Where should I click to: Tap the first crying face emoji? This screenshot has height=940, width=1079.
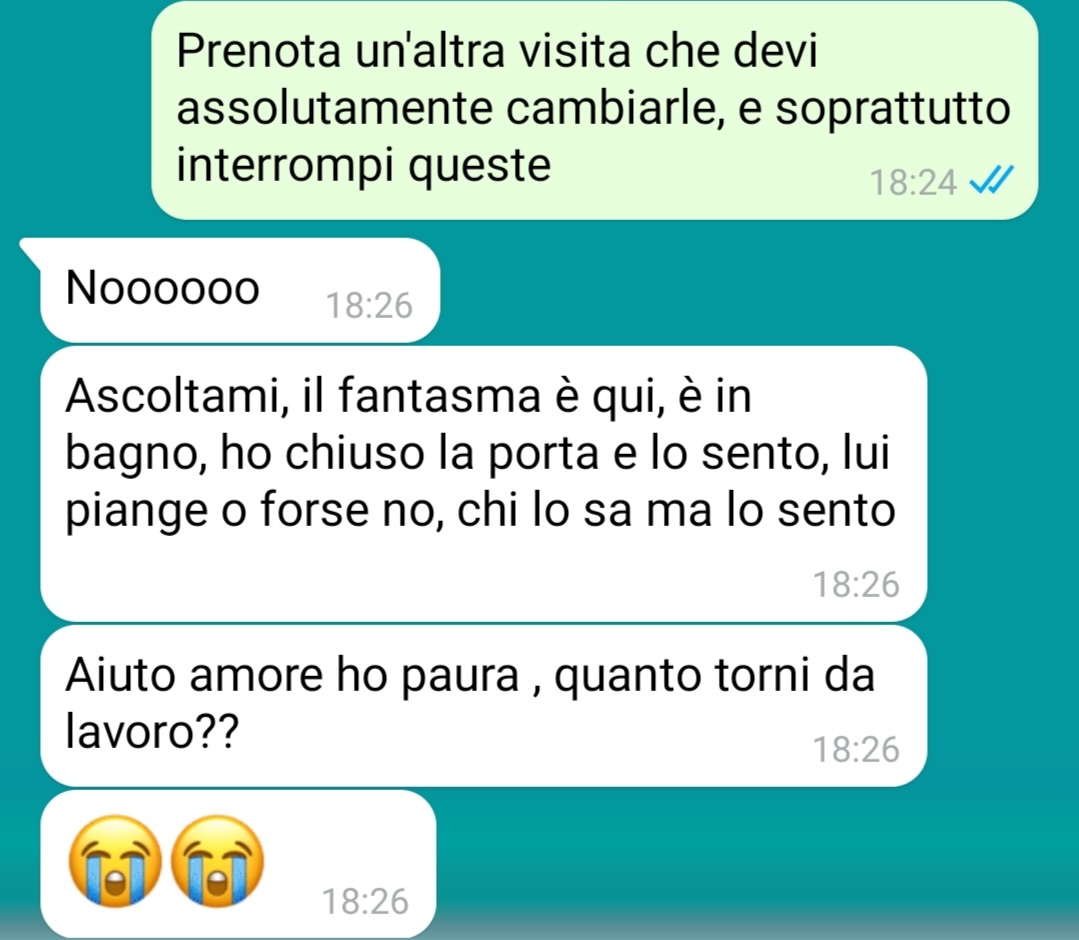coord(116,861)
